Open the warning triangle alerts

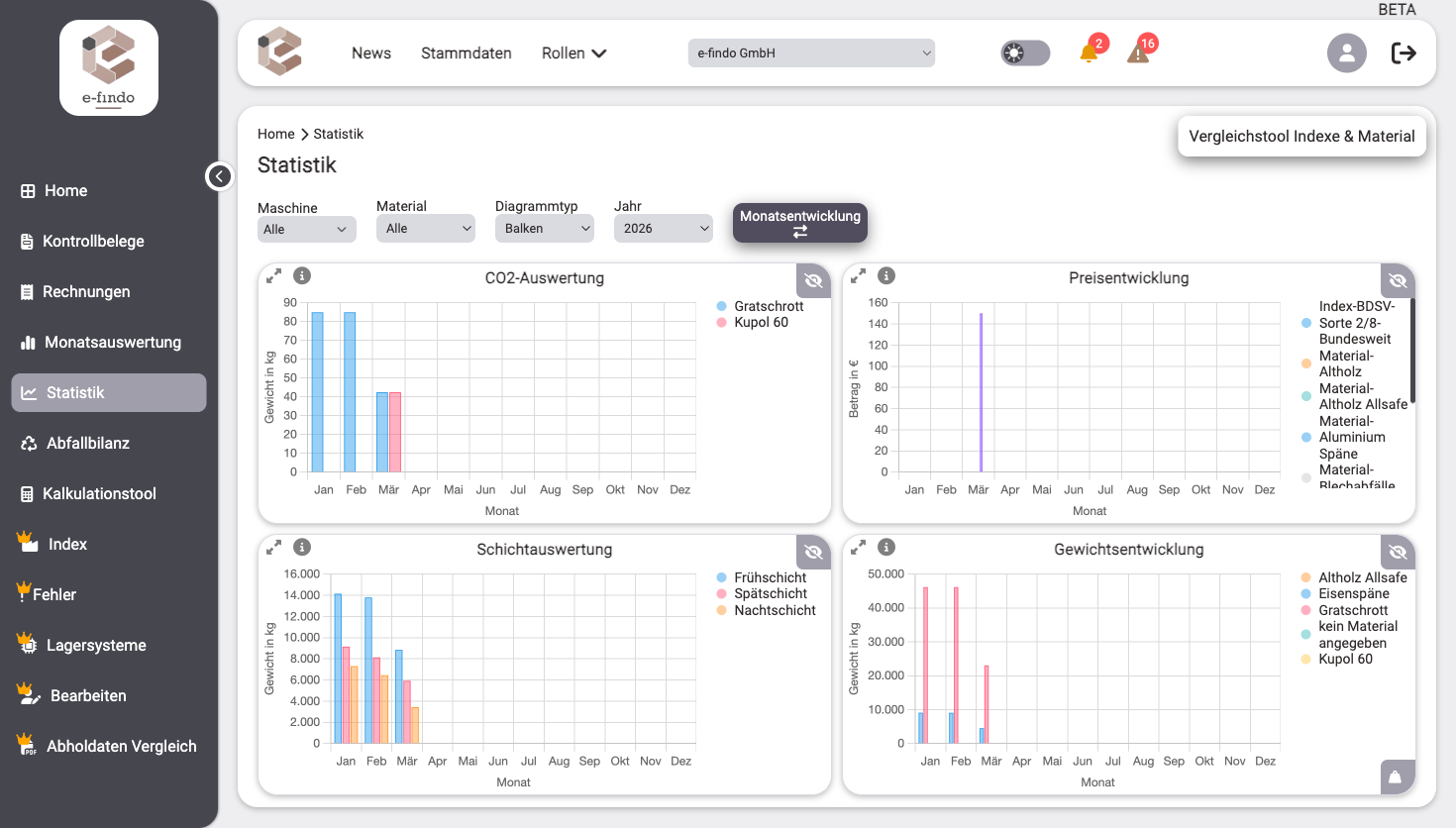[1138, 53]
